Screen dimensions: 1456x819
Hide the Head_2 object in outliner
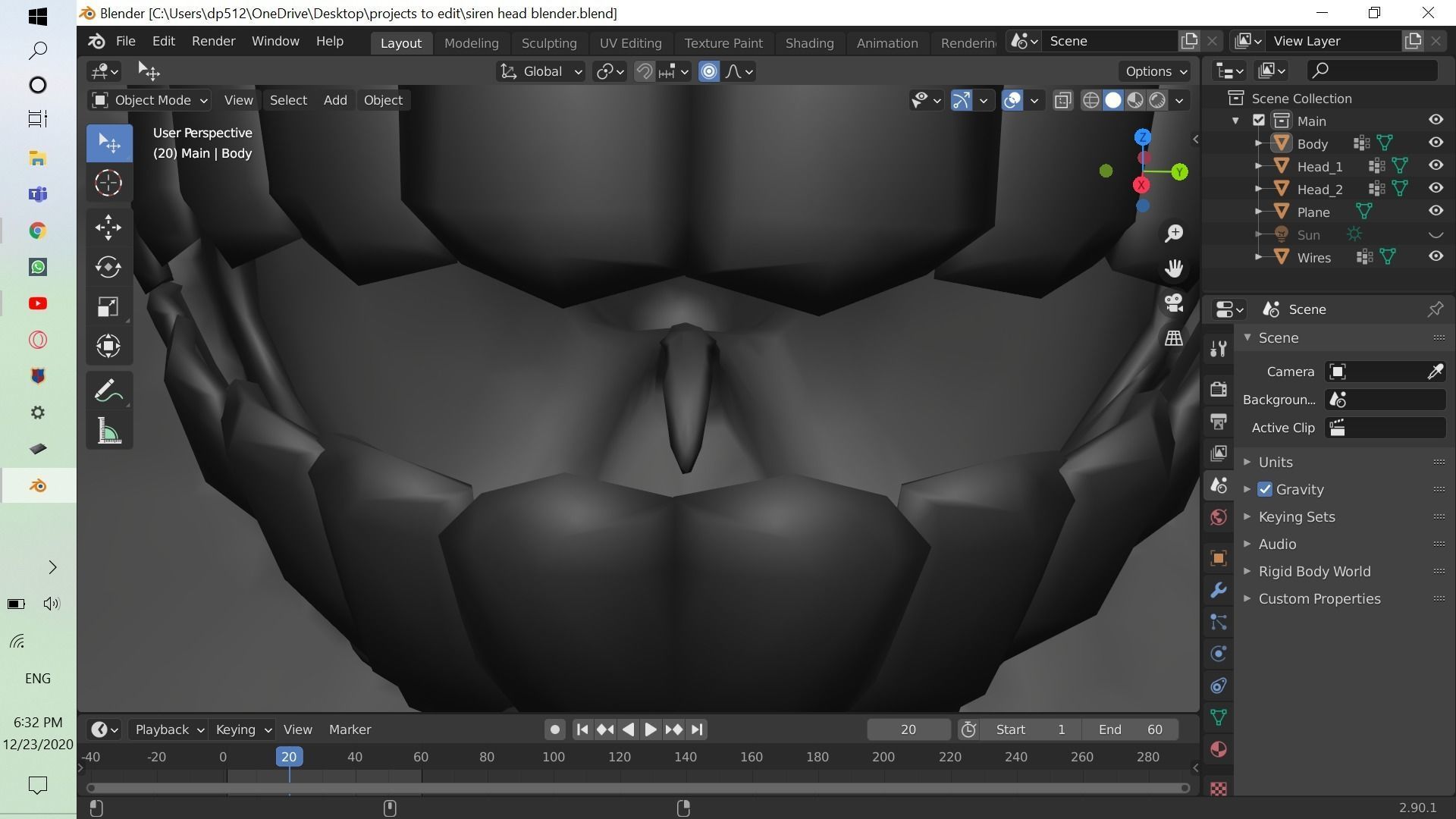tap(1436, 188)
